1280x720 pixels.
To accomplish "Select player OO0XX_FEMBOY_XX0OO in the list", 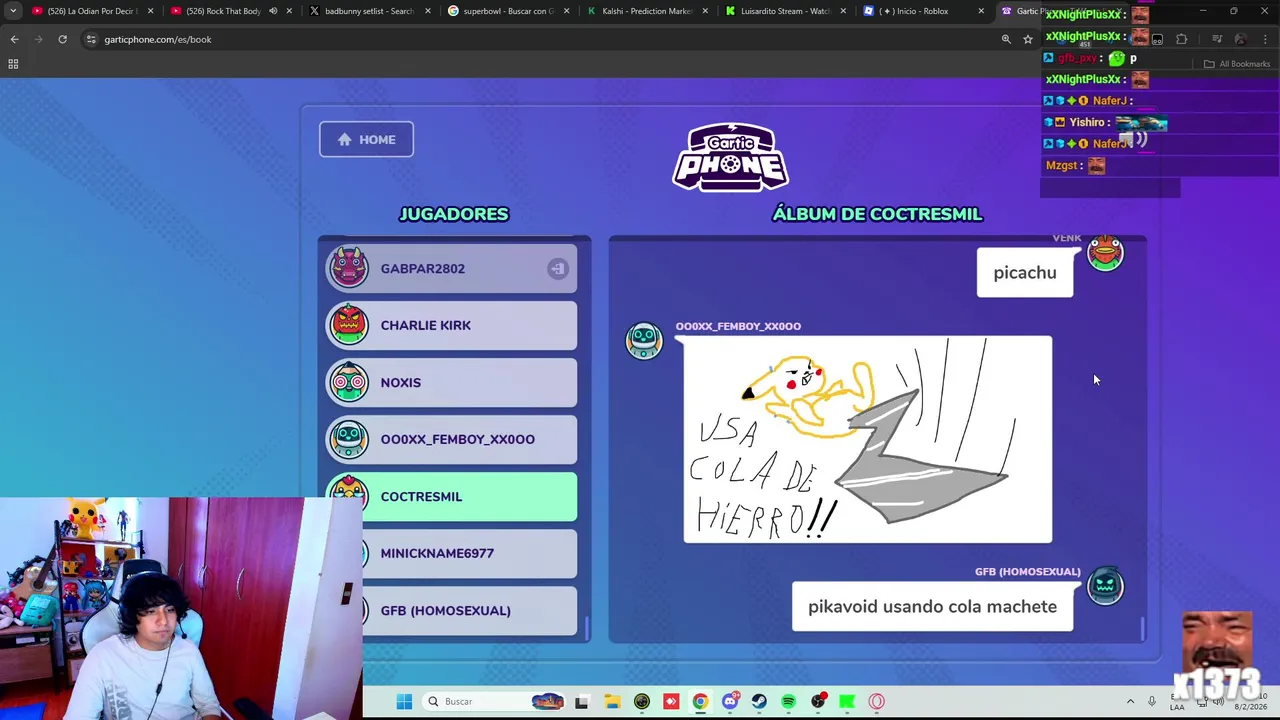I will point(452,440).
